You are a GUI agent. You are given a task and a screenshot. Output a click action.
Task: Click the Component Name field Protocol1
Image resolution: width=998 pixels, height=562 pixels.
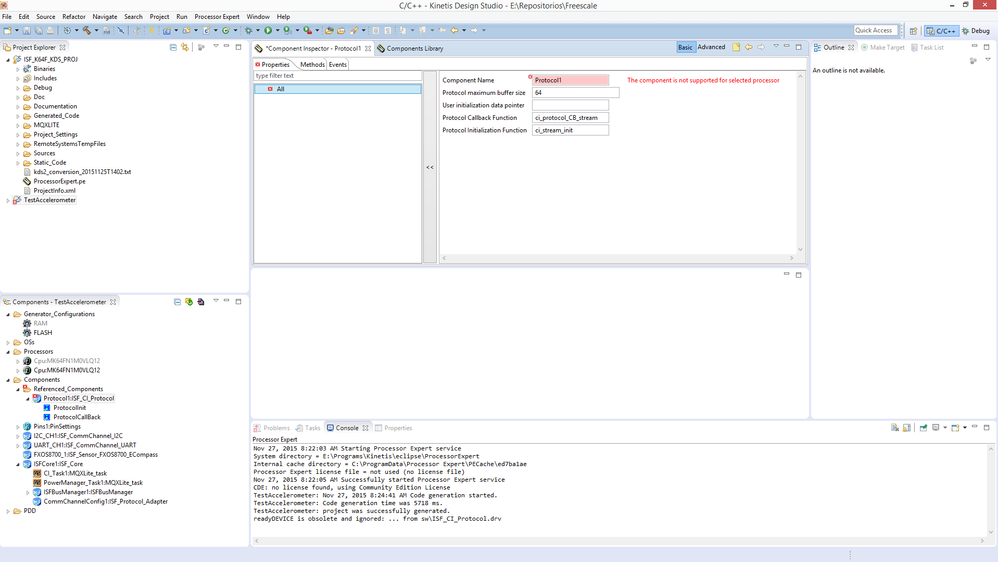tap(570, 80)
